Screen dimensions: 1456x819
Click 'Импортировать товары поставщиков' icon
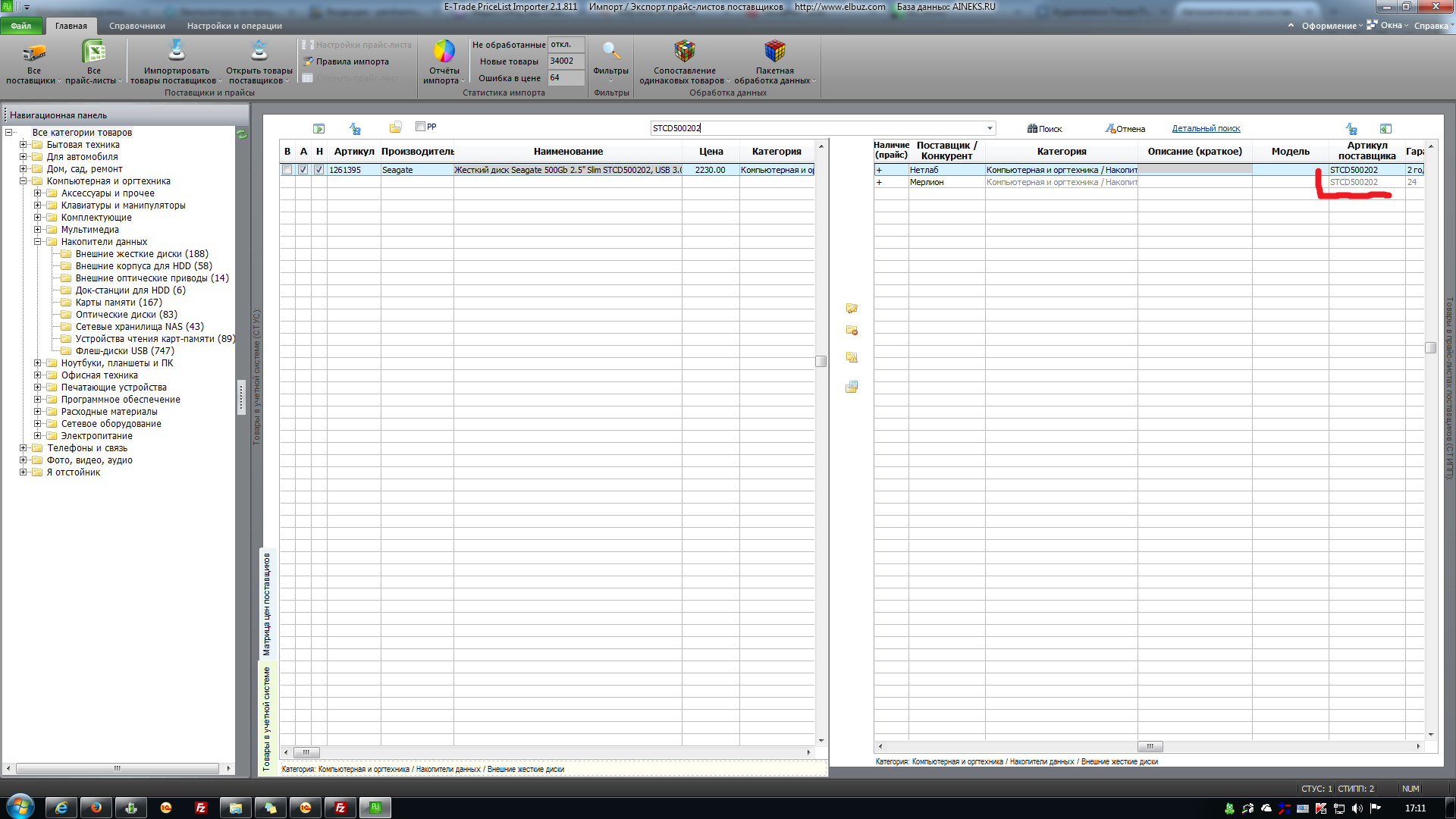point(177,52)
